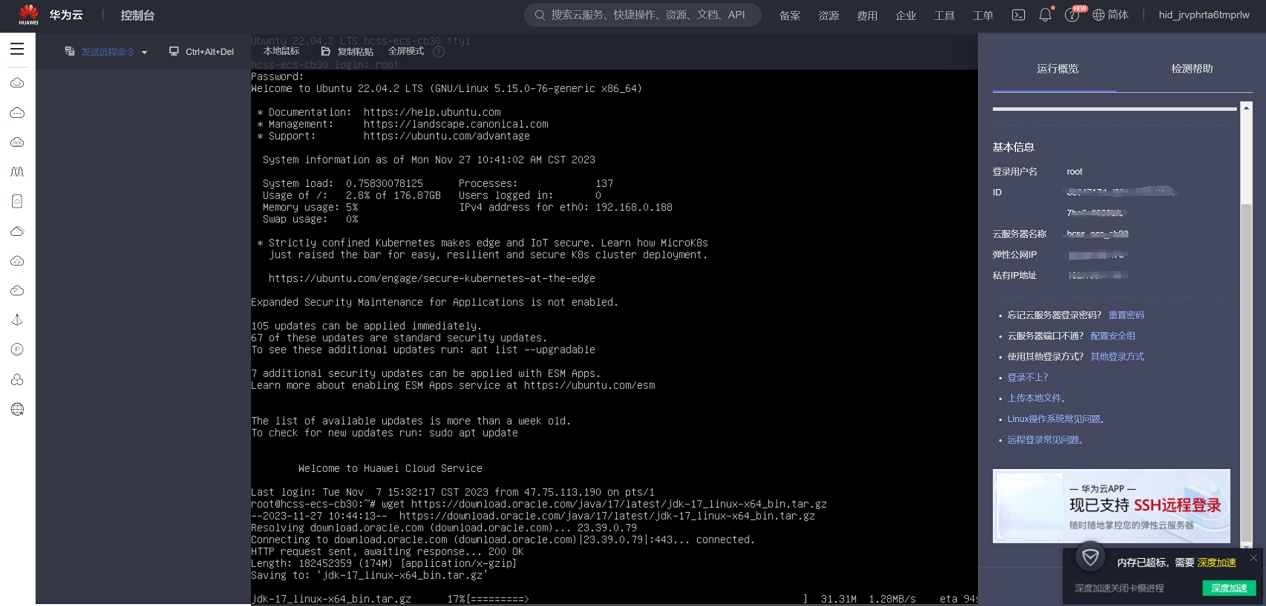Close the memory warning popup

(x=1253, y=558)
